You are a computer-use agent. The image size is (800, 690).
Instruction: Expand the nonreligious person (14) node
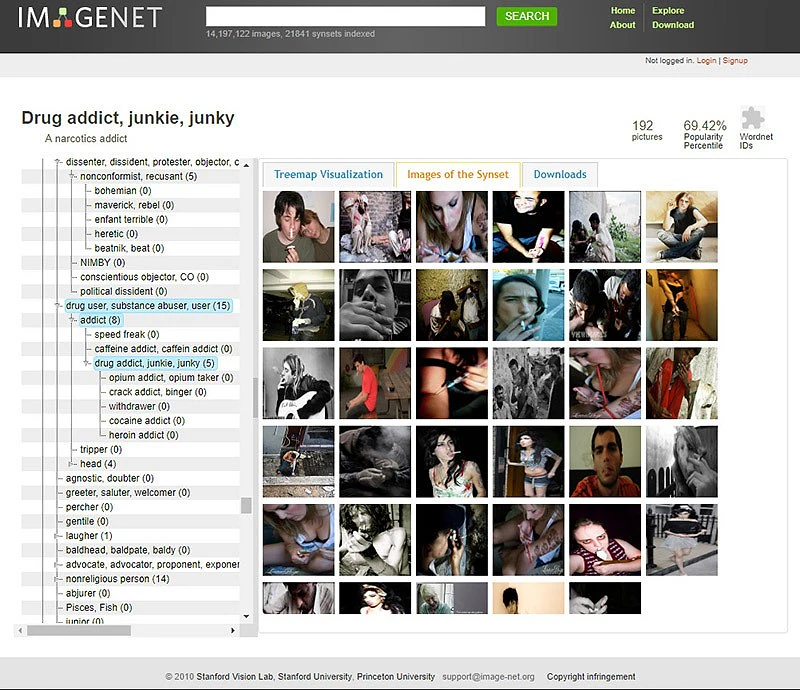pyautogui.click(x=57, y=579)
